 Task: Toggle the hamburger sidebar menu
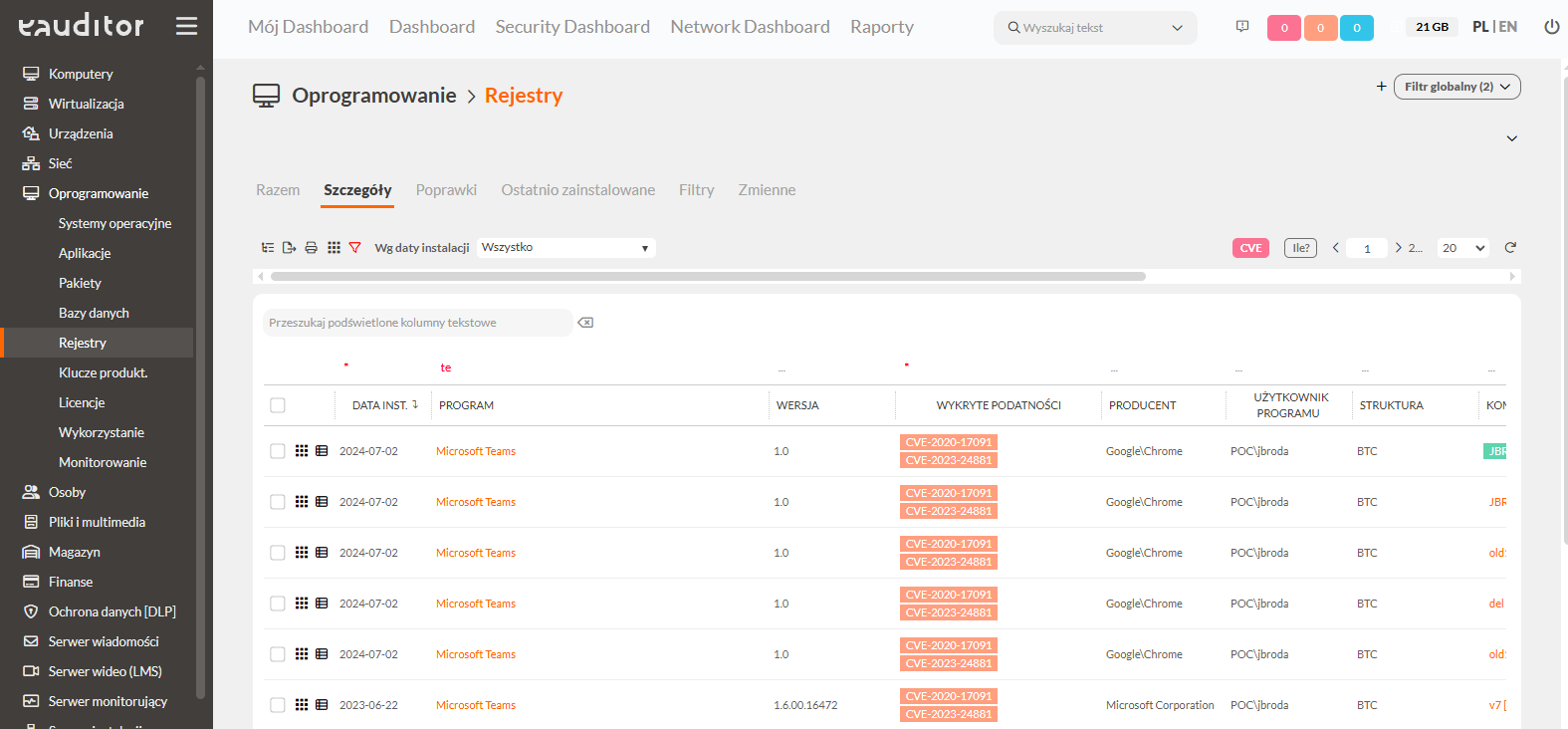coord(186,26)
